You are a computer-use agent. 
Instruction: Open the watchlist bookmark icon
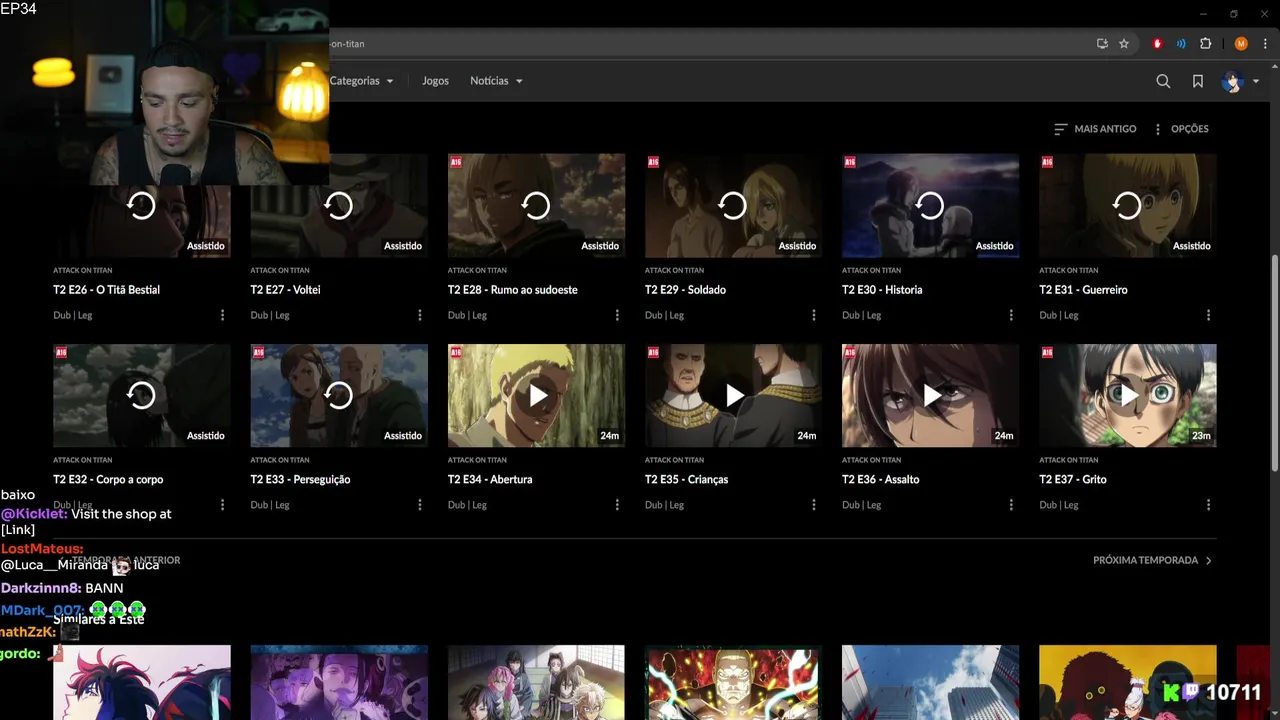click(1197, 81)
